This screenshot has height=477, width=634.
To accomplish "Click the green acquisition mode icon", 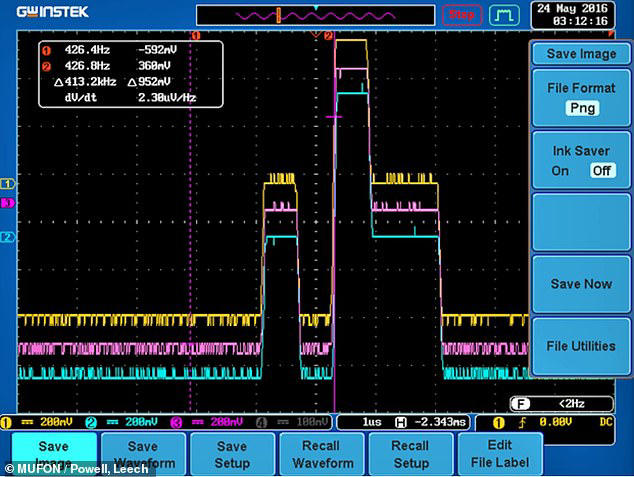I will coord(504,15).
